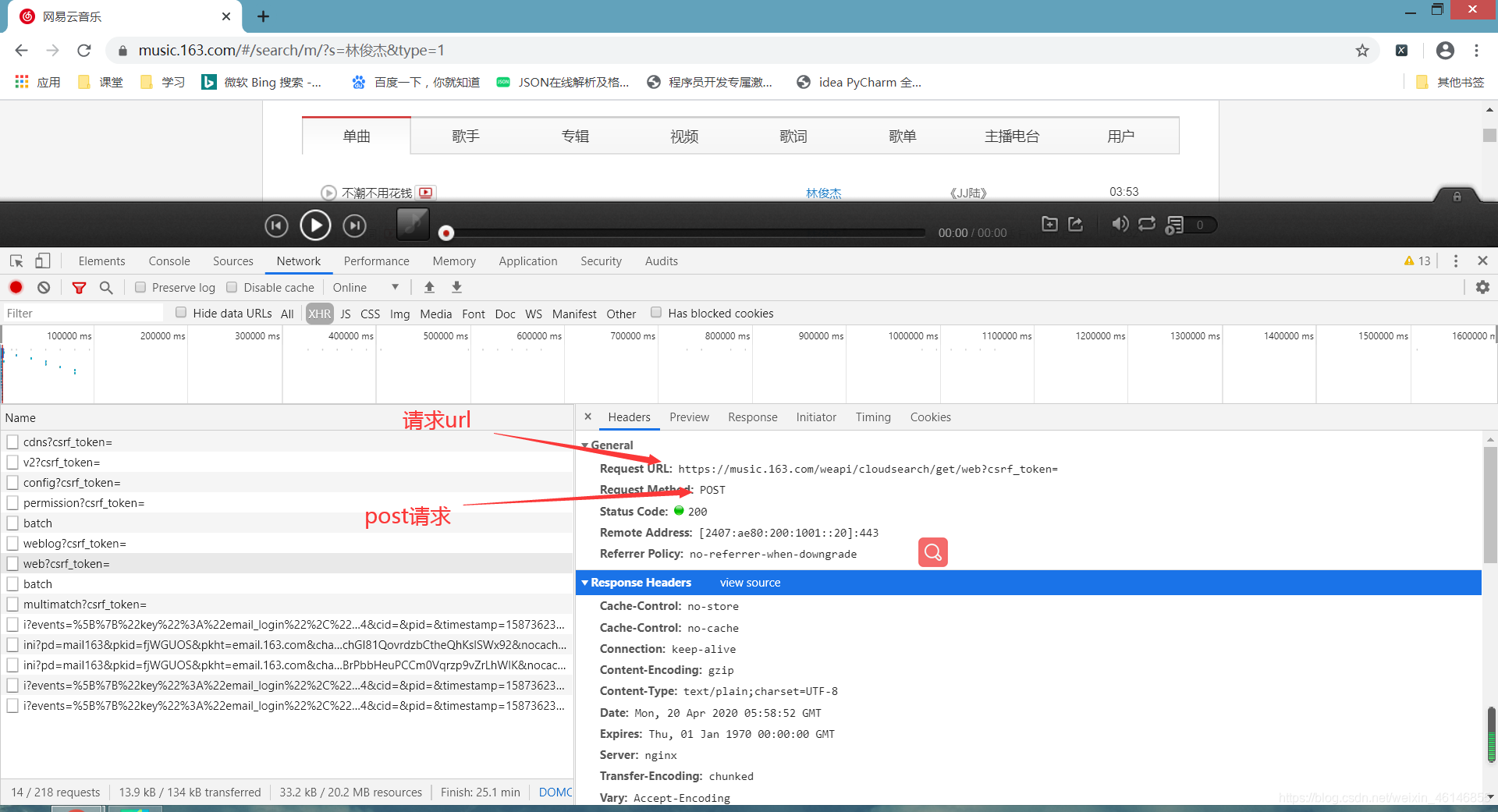Open the Application panel
This screenshot has width=1498, height=812.
tap(528, 261)
